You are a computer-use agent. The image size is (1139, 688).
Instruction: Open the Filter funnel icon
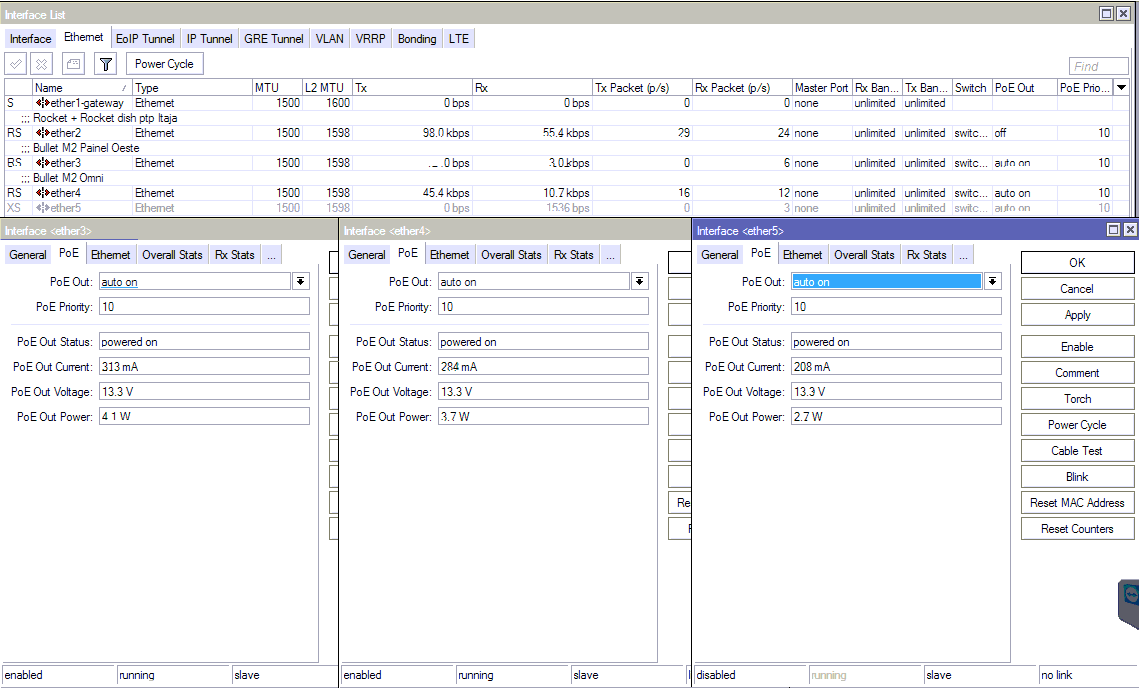[105, 64]
